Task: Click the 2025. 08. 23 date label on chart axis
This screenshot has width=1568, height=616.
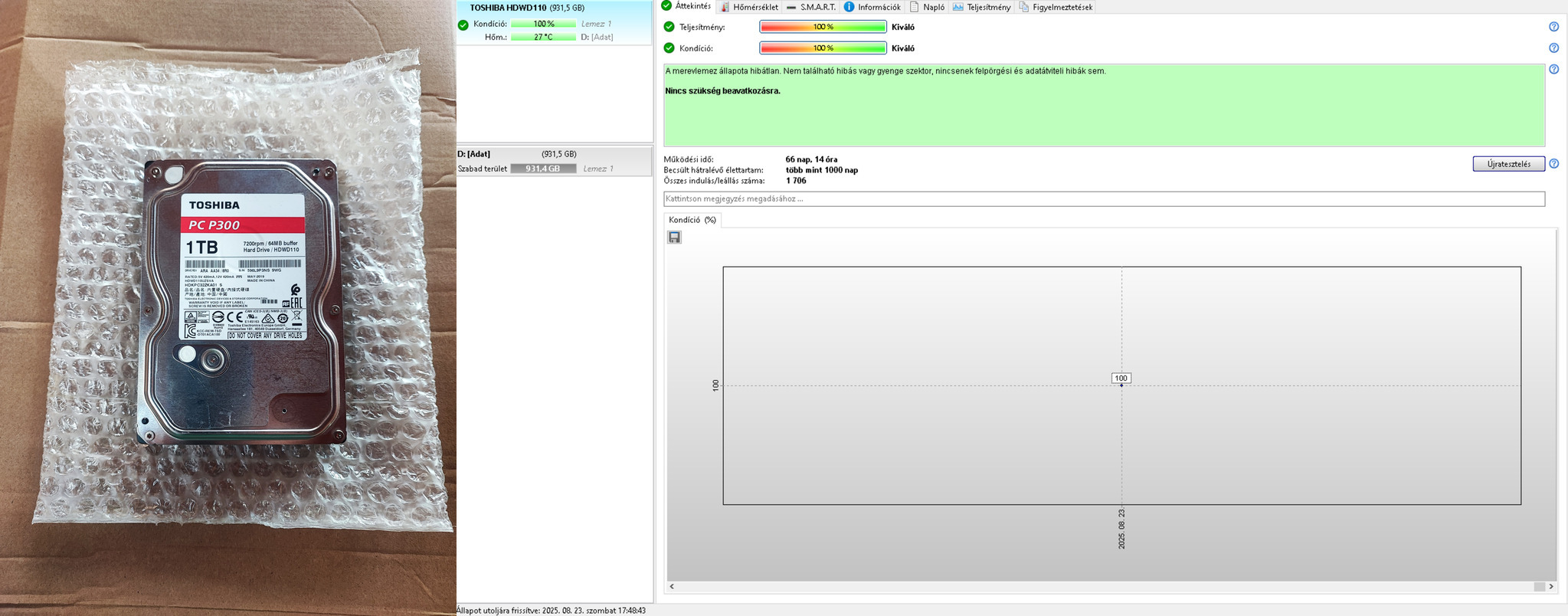Action: (x=1121, y=529)
